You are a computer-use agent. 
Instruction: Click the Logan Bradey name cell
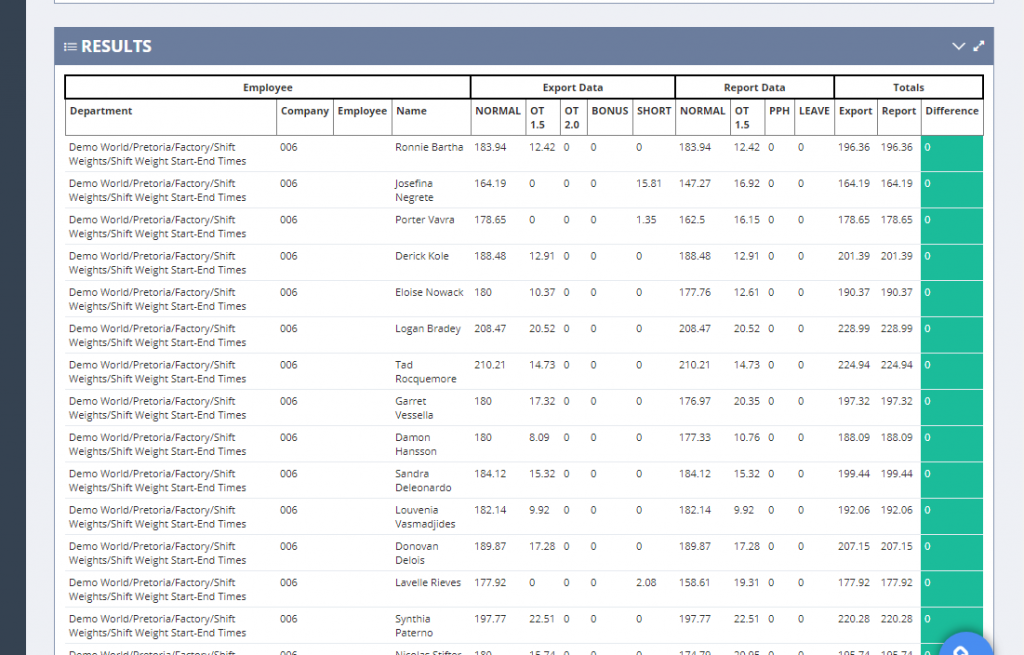click(427, 329)
